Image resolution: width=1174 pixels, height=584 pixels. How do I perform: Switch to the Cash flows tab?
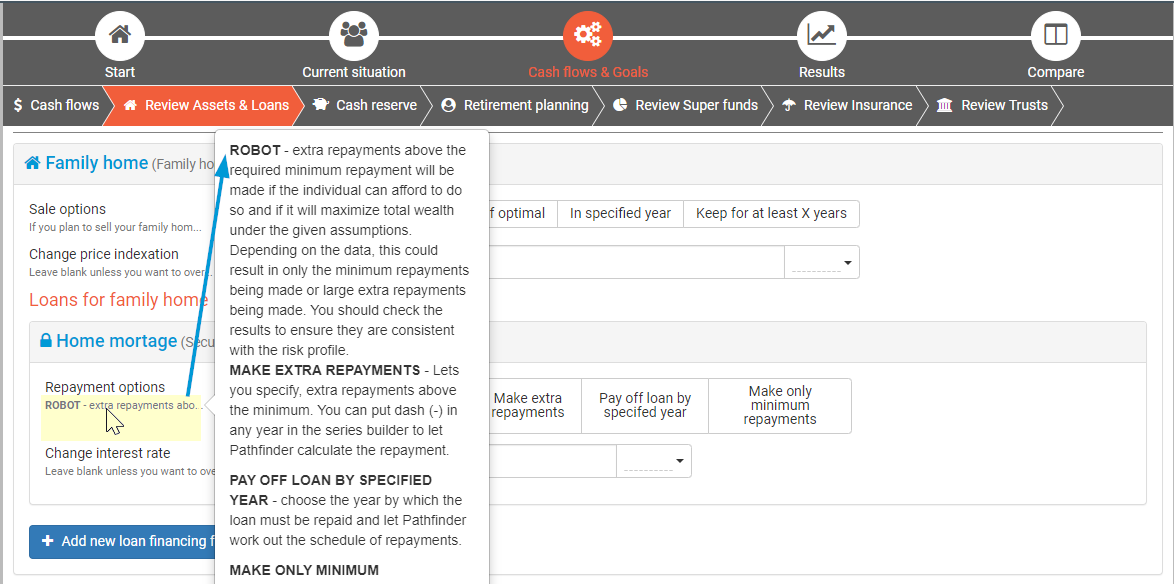pos(56,105)
